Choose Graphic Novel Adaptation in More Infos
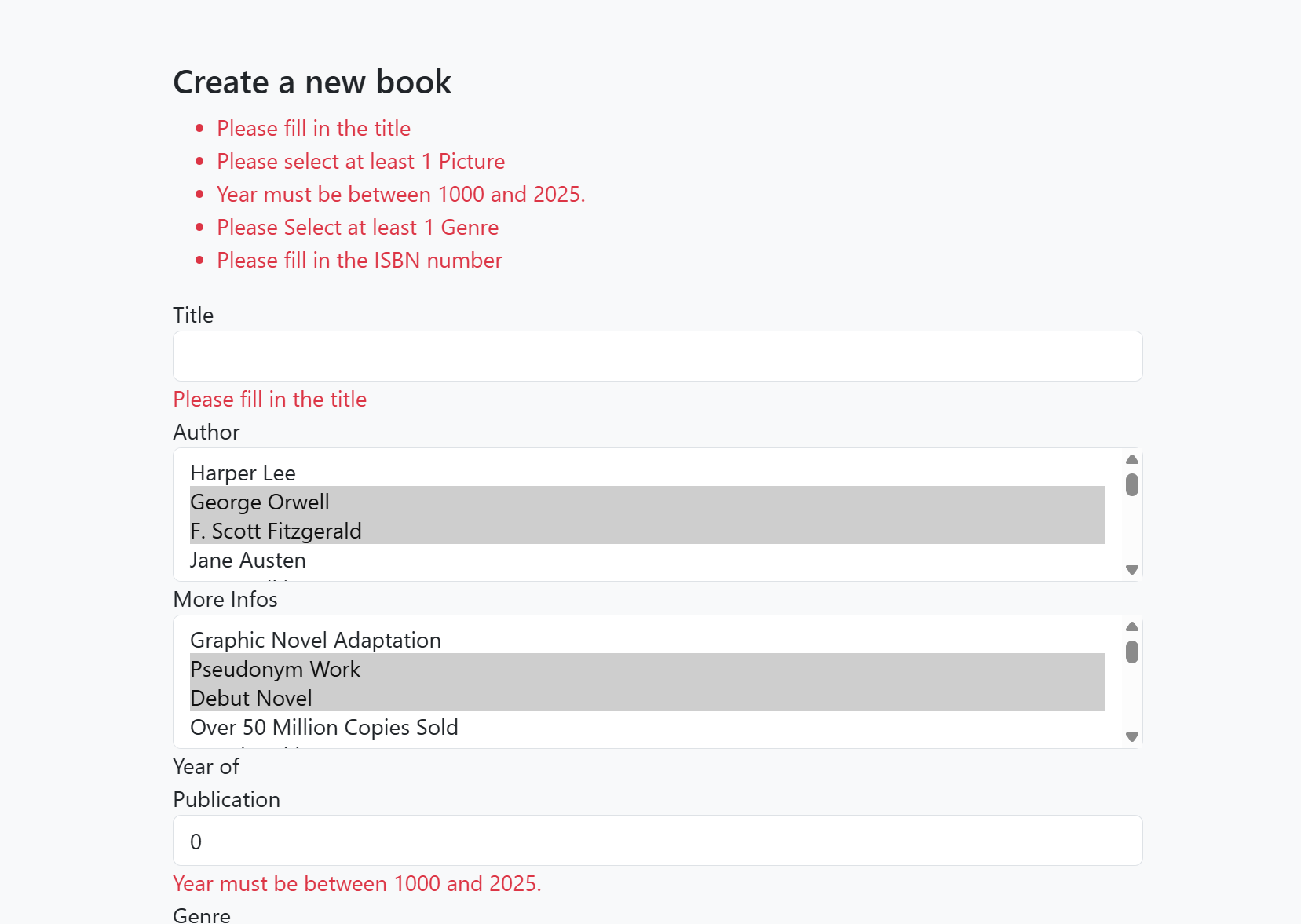The width and height of the screenshot is (1301, 924). pyautogui.click(x=648, y=640)
